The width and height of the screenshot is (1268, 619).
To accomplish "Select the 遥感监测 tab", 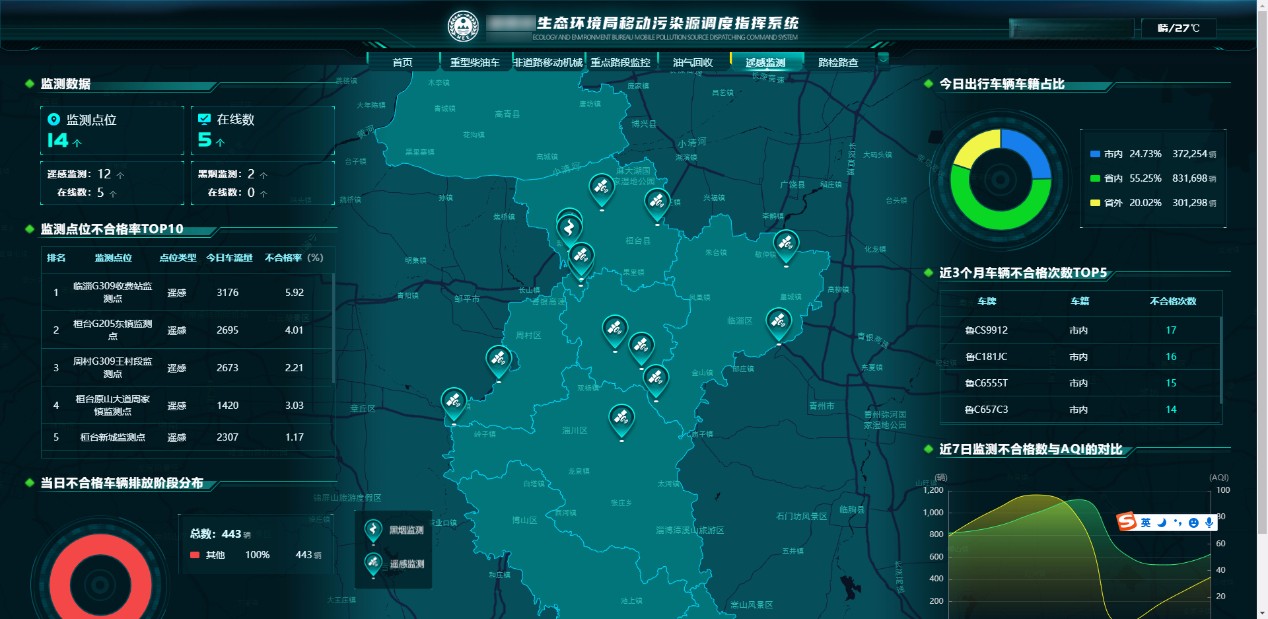I will pos(766,62).
